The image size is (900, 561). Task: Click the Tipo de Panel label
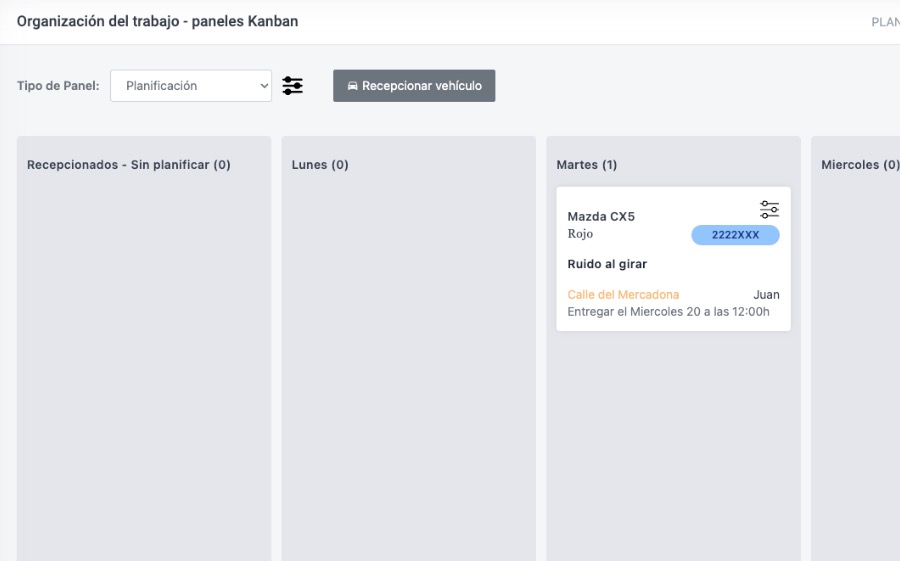(x=58, y=86)
